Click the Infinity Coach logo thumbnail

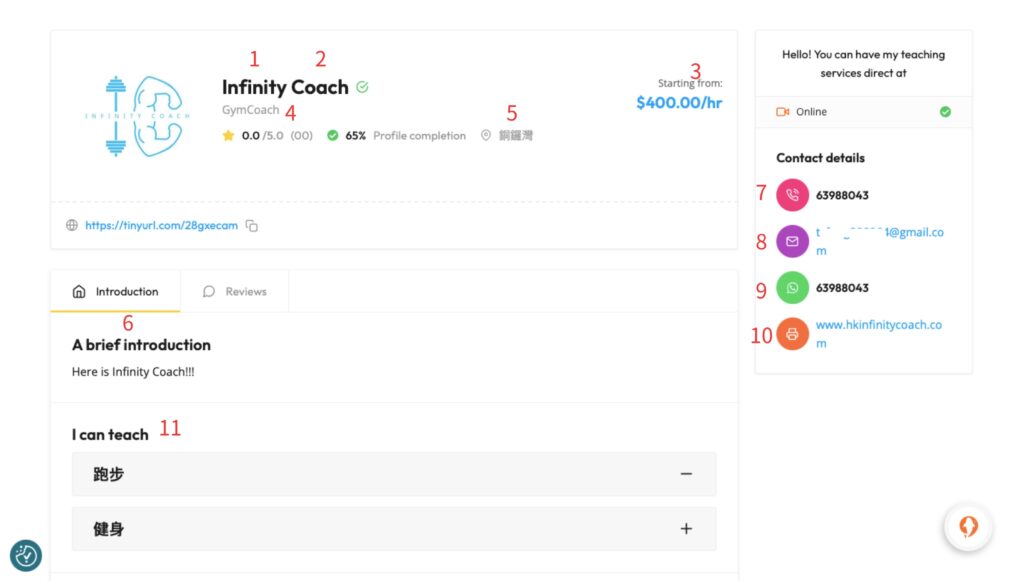coord(137,116)
